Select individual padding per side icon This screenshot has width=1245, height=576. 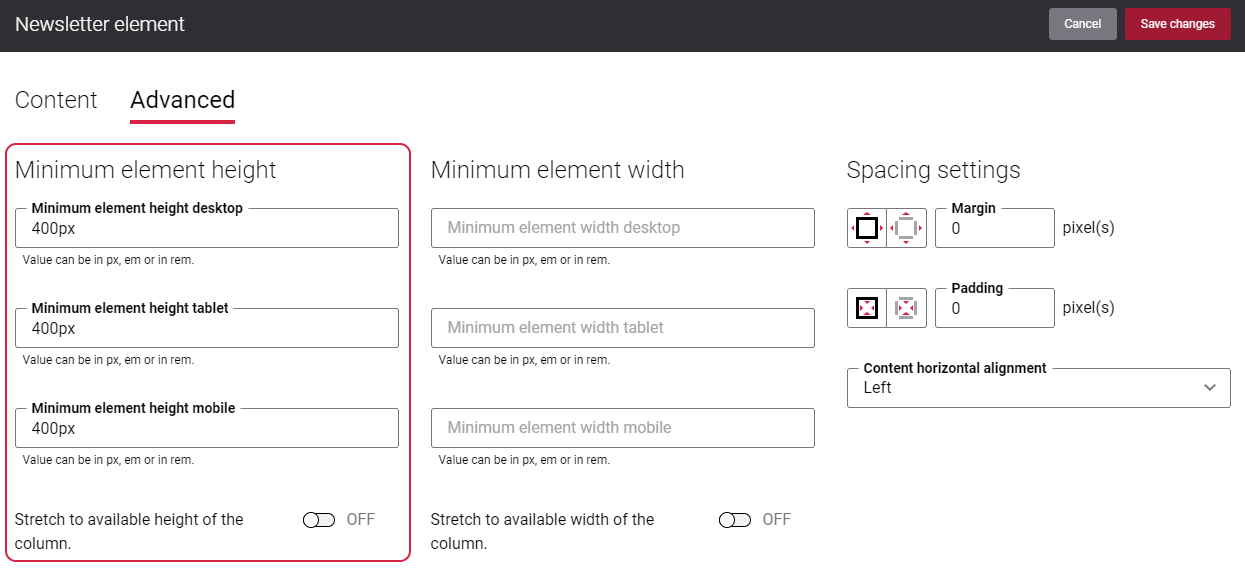(907, 308)
